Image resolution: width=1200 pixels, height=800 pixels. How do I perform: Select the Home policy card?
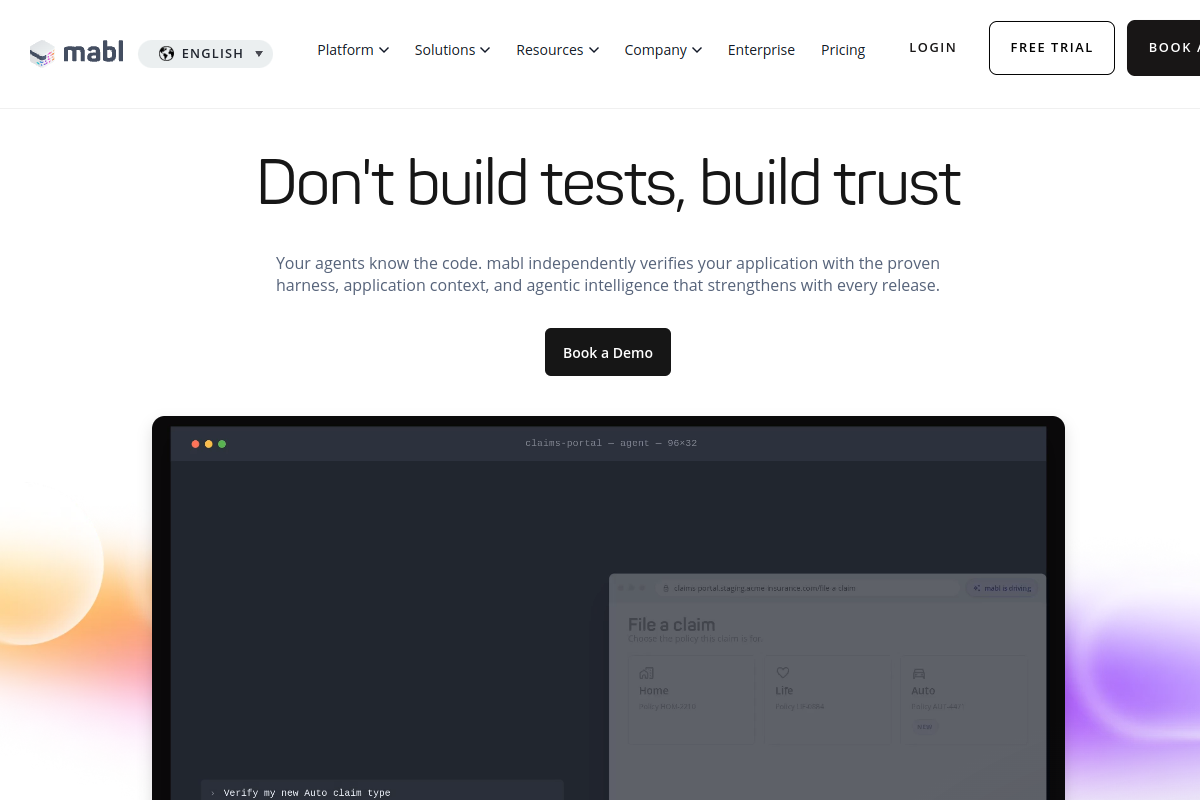[x=691, y=700]
